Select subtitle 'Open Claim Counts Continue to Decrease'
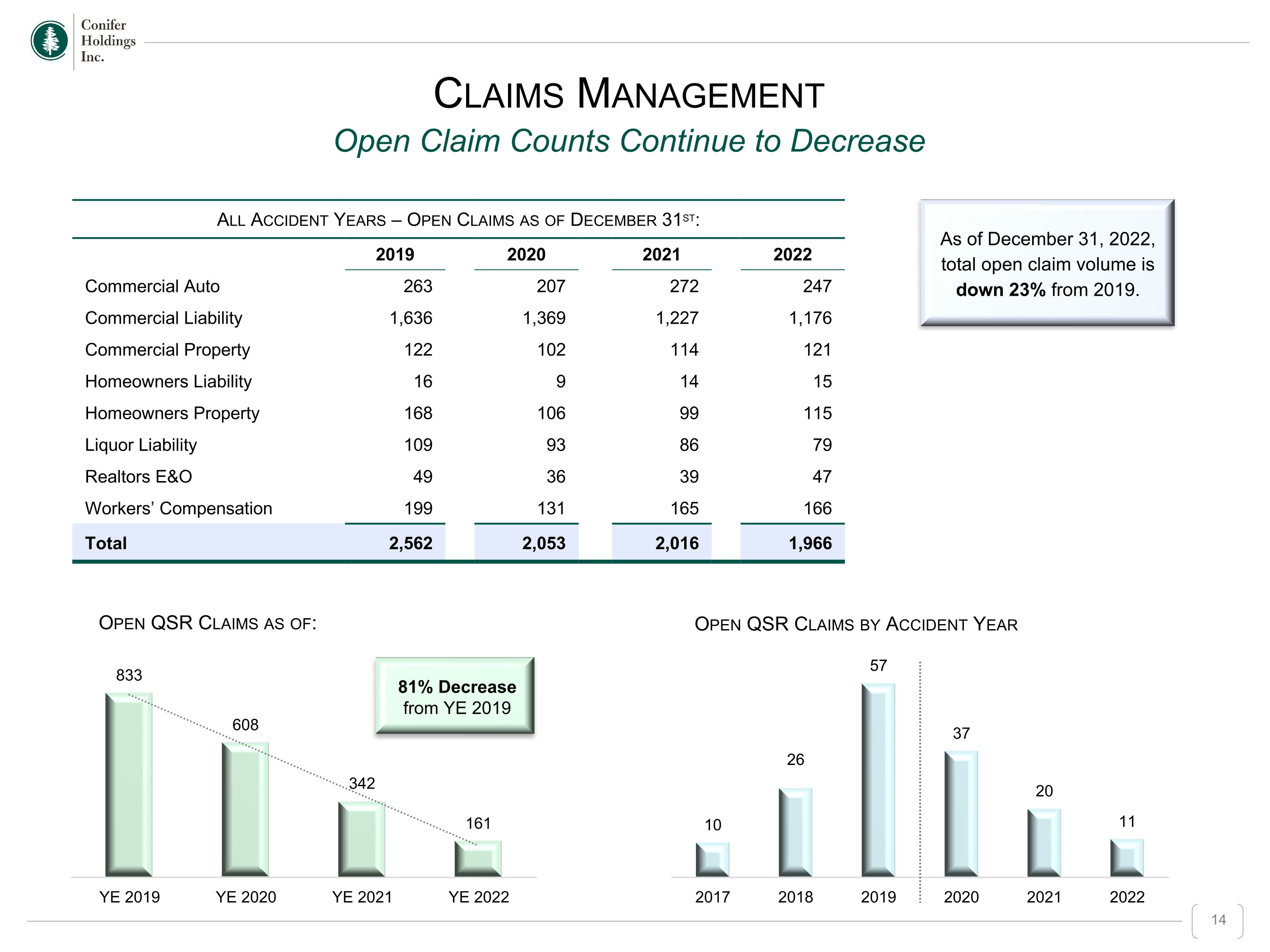 point(629,141)
